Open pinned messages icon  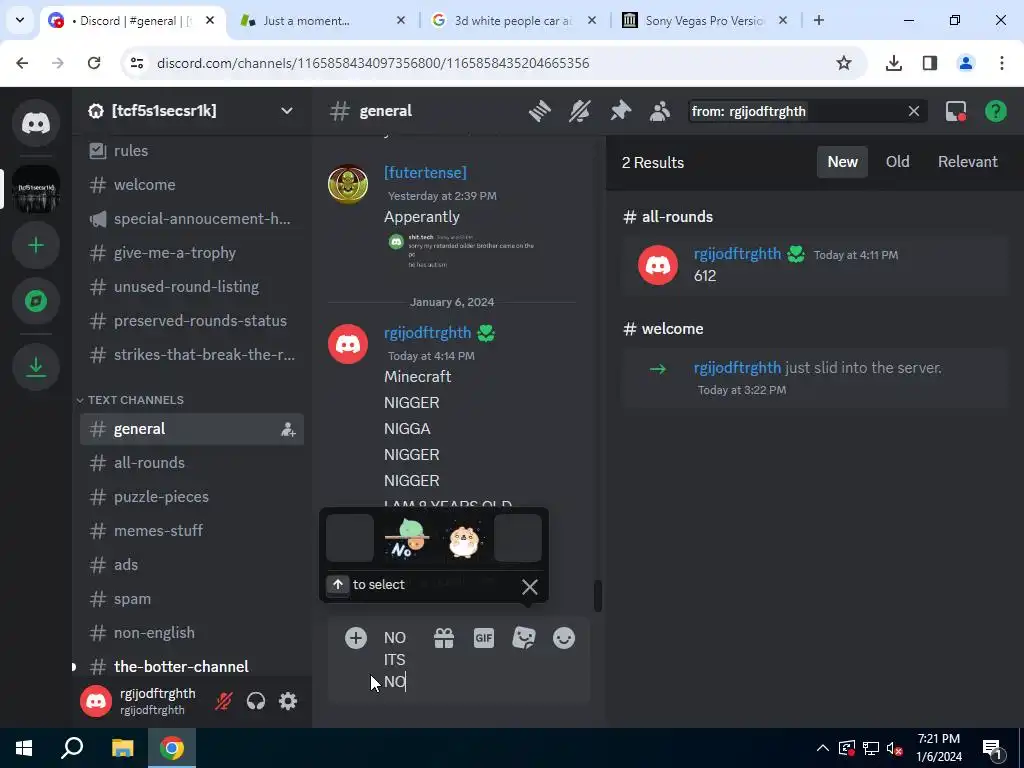[620, 111]
